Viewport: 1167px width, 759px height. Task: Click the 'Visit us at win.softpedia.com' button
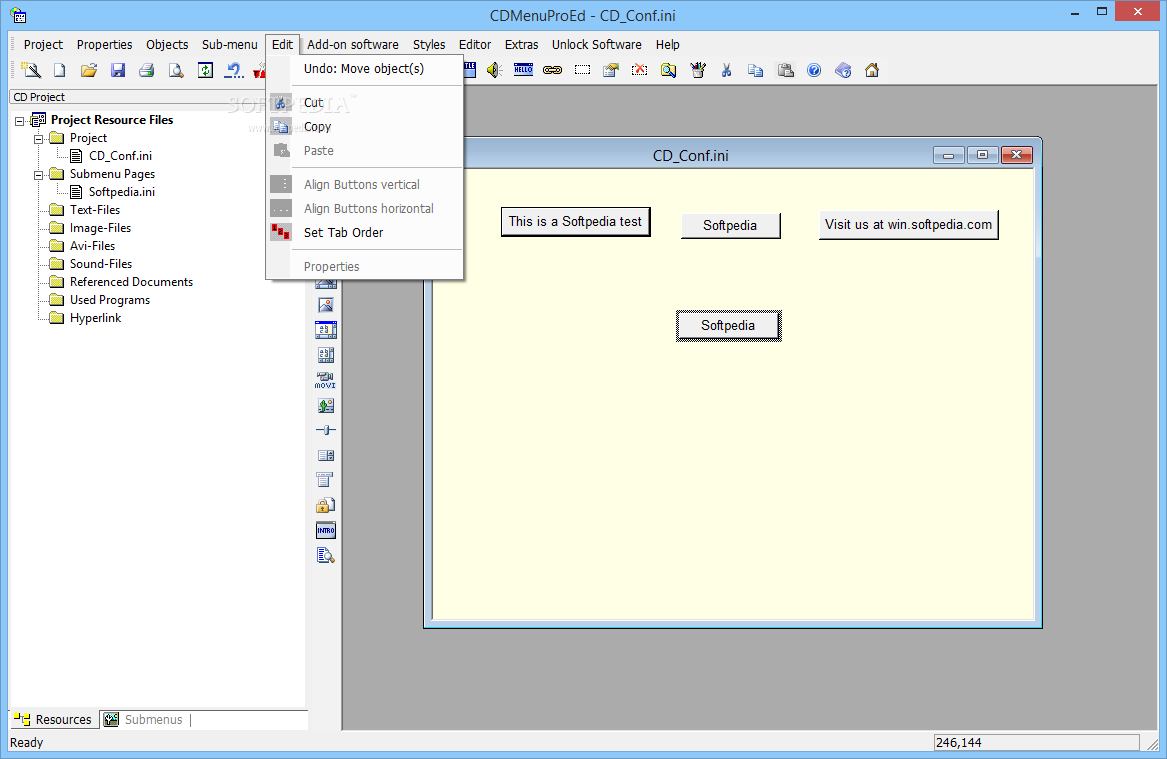(908, 225)
